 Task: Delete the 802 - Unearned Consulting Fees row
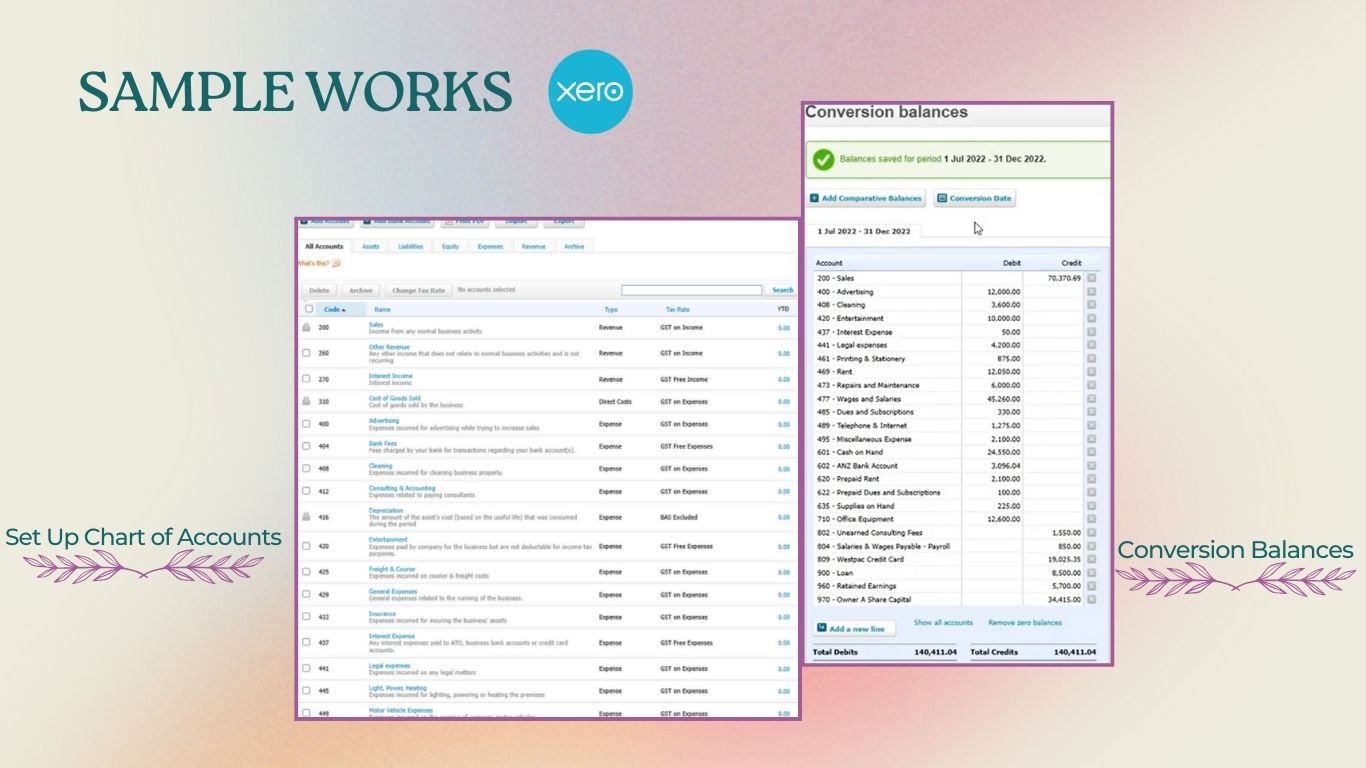[x=1092, y=533]
